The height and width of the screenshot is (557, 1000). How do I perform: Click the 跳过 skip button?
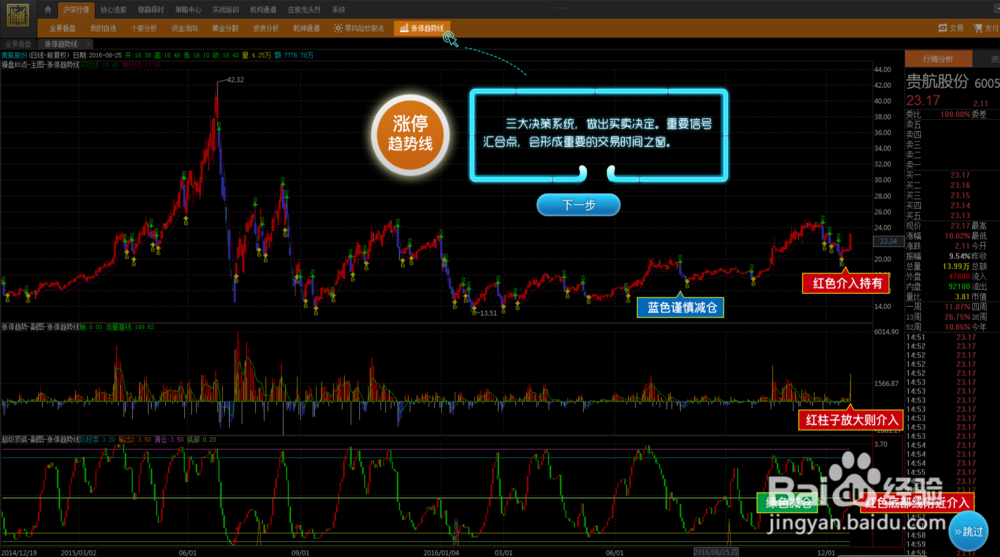(x=968, y=531)
